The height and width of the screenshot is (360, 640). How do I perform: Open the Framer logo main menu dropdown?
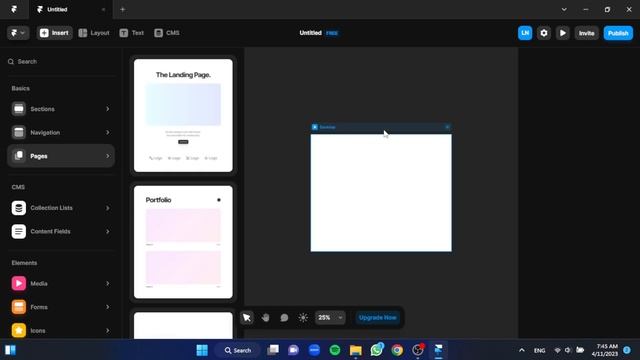point(18,33)
